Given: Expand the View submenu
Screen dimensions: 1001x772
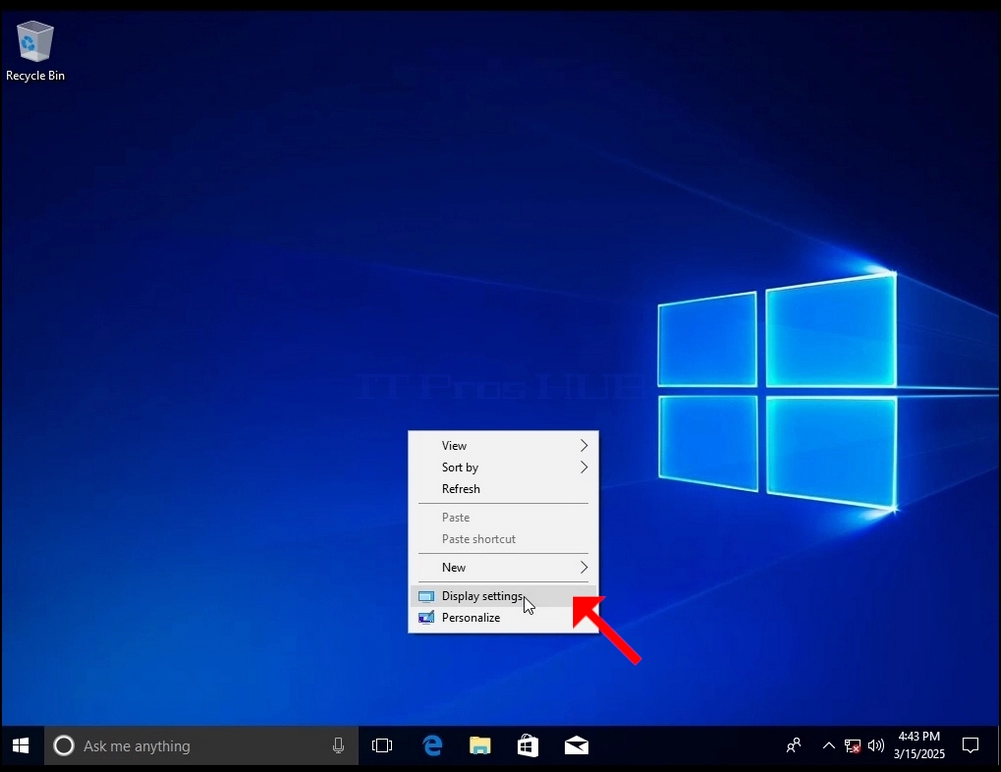Looking at the screenshot, I should (x=503, y=446).
